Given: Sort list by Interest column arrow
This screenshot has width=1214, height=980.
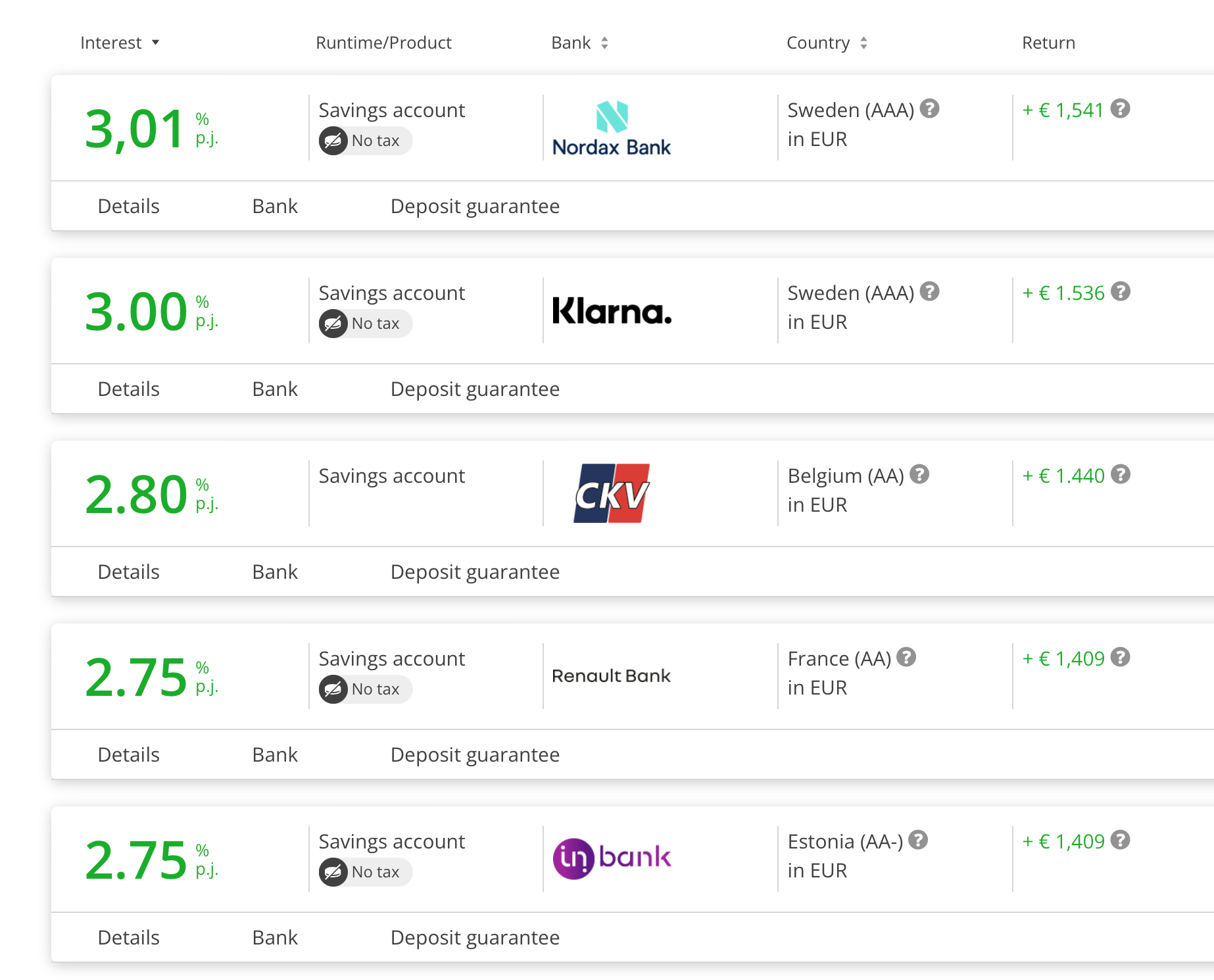Looking at the screenshot, I should (156, 43).
